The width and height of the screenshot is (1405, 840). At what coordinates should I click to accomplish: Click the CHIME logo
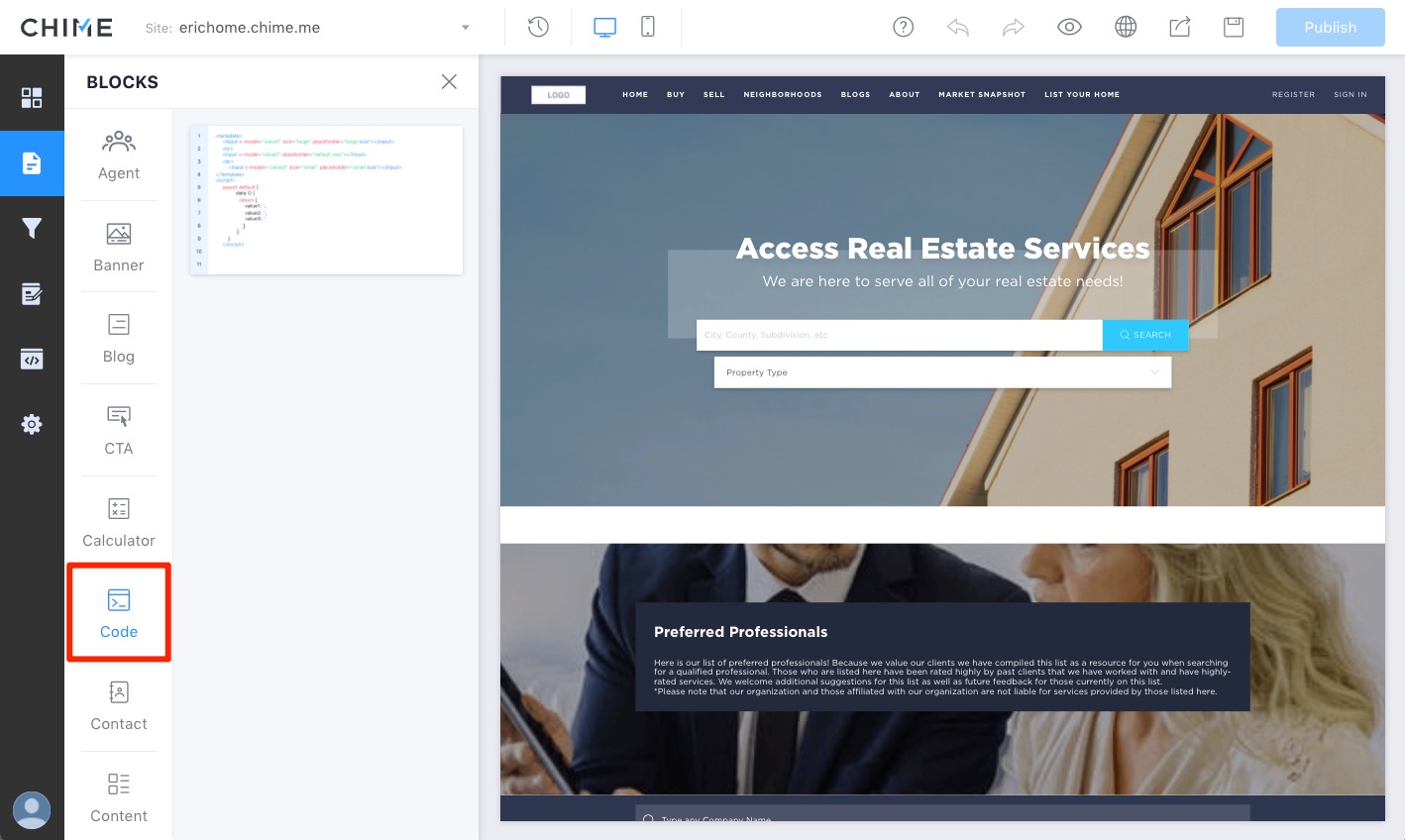(x=66, y=28)
